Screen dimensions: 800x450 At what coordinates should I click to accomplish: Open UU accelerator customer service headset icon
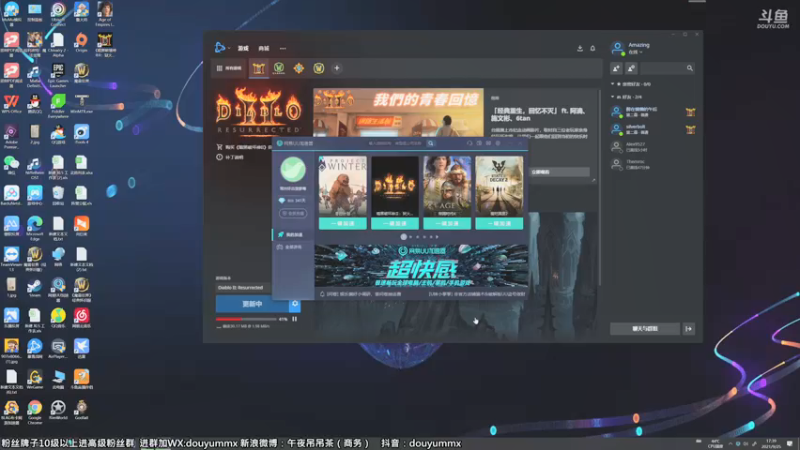pos(469,143)
